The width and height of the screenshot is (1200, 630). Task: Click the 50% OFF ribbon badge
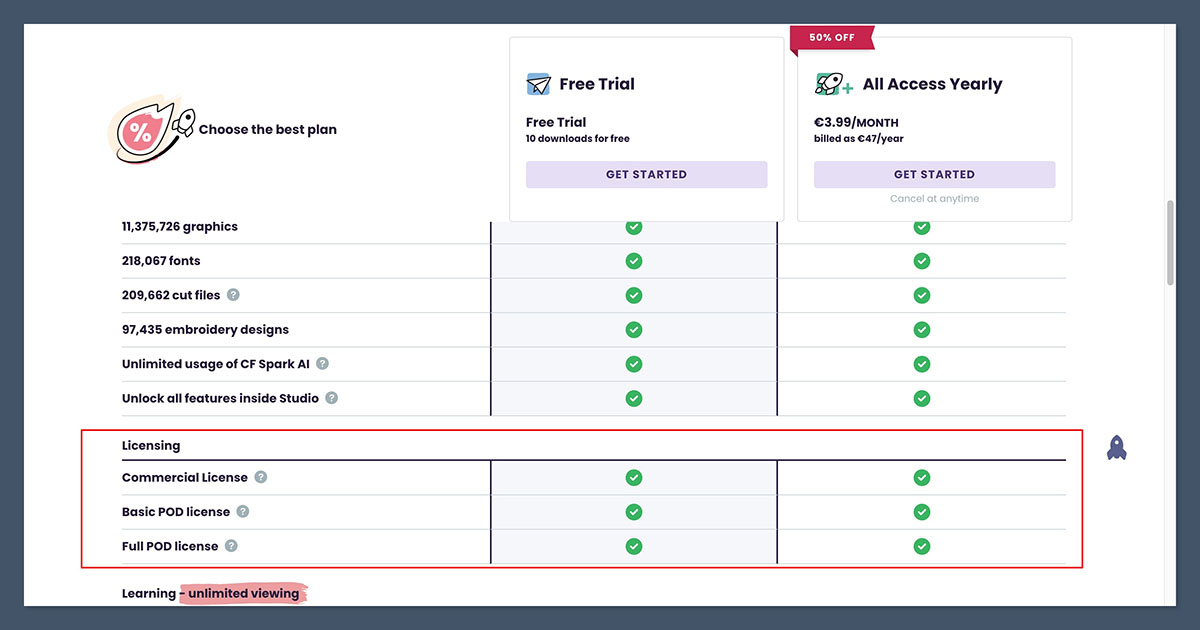(832, 38)
